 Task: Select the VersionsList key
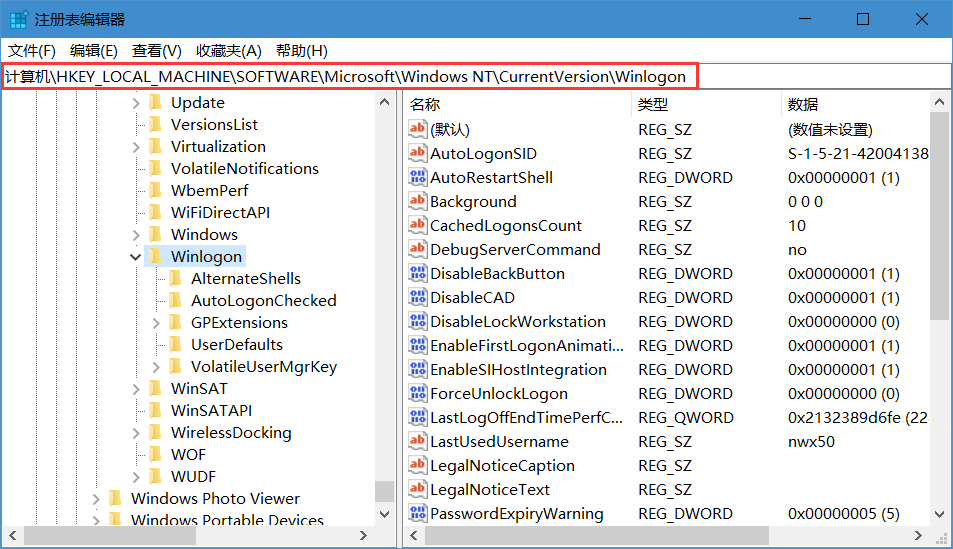click(x=214, y=125)
